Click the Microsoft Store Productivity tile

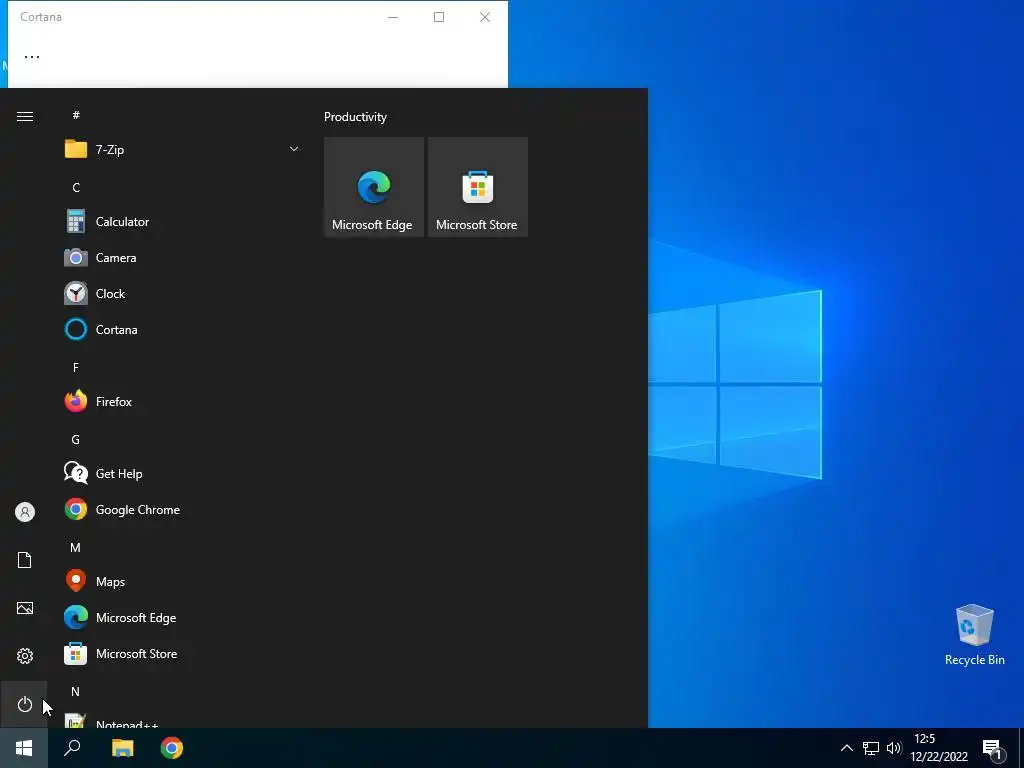click(477, 187)
